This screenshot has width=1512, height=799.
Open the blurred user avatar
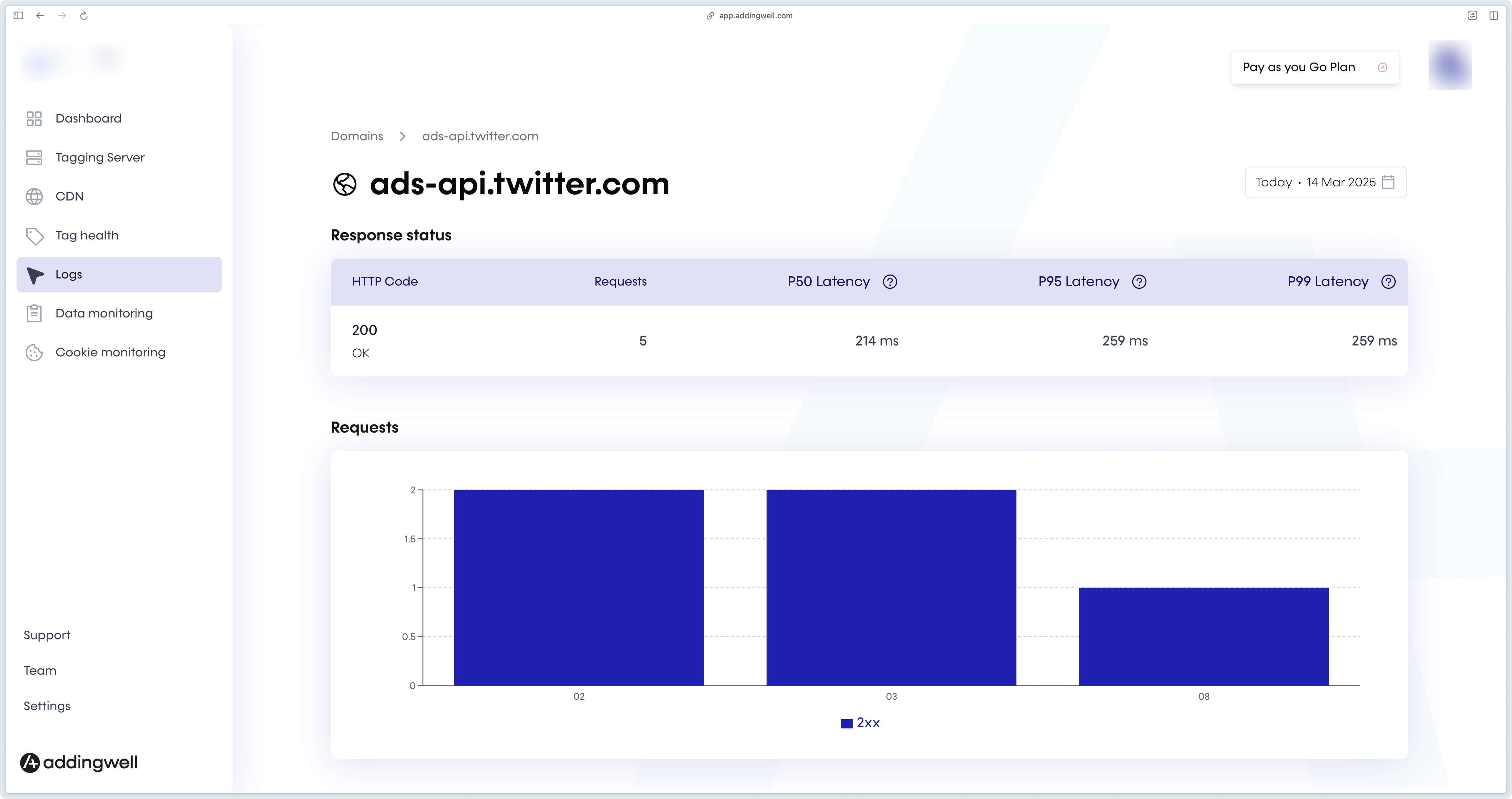1450,65
